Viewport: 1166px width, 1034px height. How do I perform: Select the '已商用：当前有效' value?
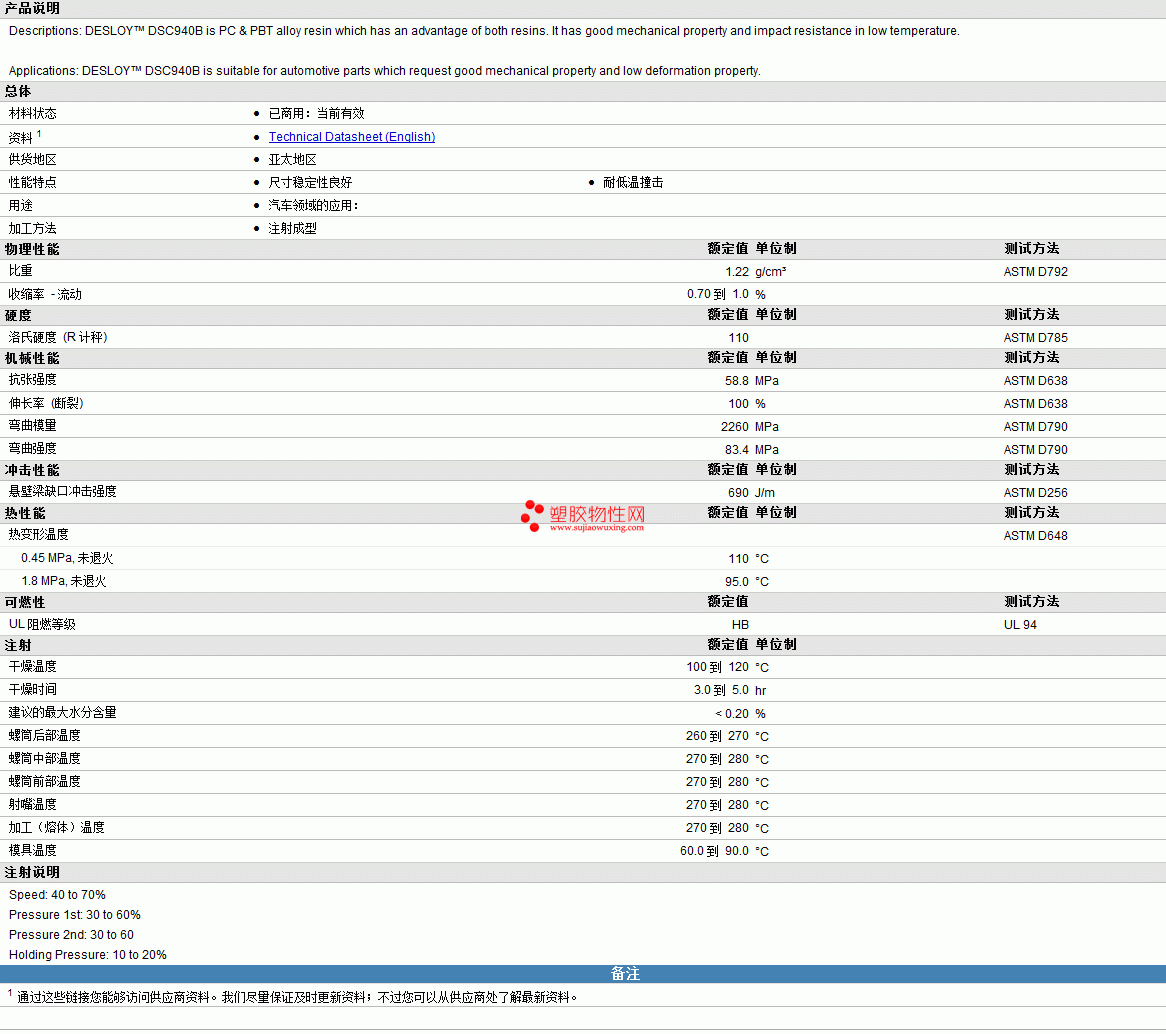pyautogui.click(x=316, y=114)
